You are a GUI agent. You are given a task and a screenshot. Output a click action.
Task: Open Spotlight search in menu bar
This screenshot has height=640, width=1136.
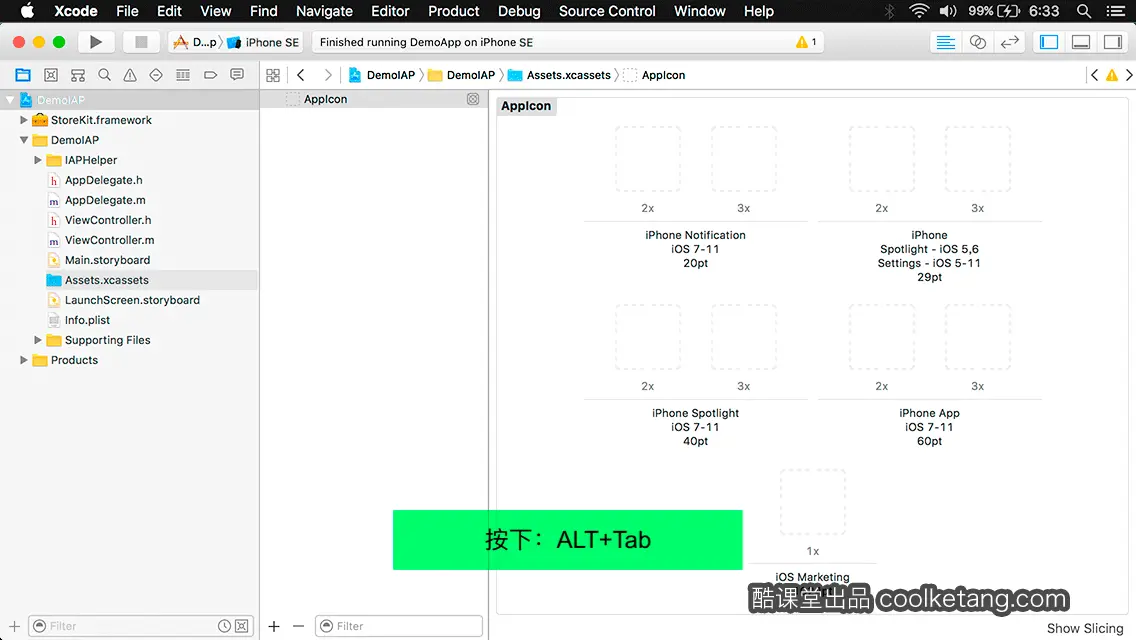click(1084, 11)
